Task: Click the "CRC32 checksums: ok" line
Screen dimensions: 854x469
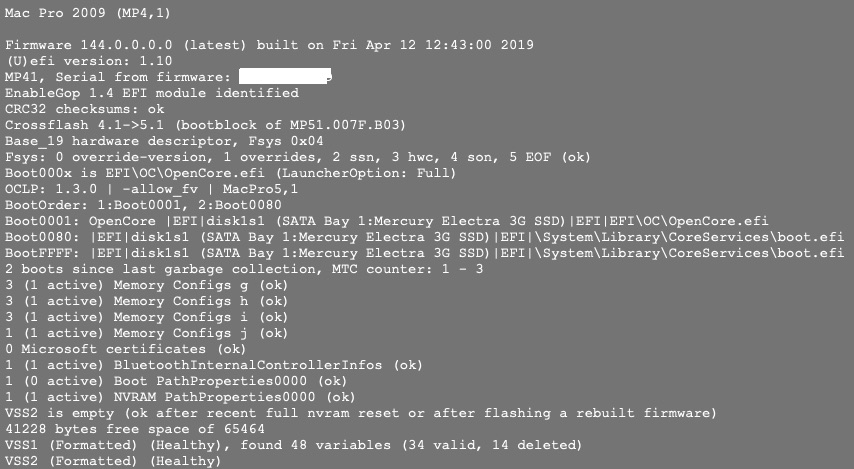Action: click(x=84, y=109)
